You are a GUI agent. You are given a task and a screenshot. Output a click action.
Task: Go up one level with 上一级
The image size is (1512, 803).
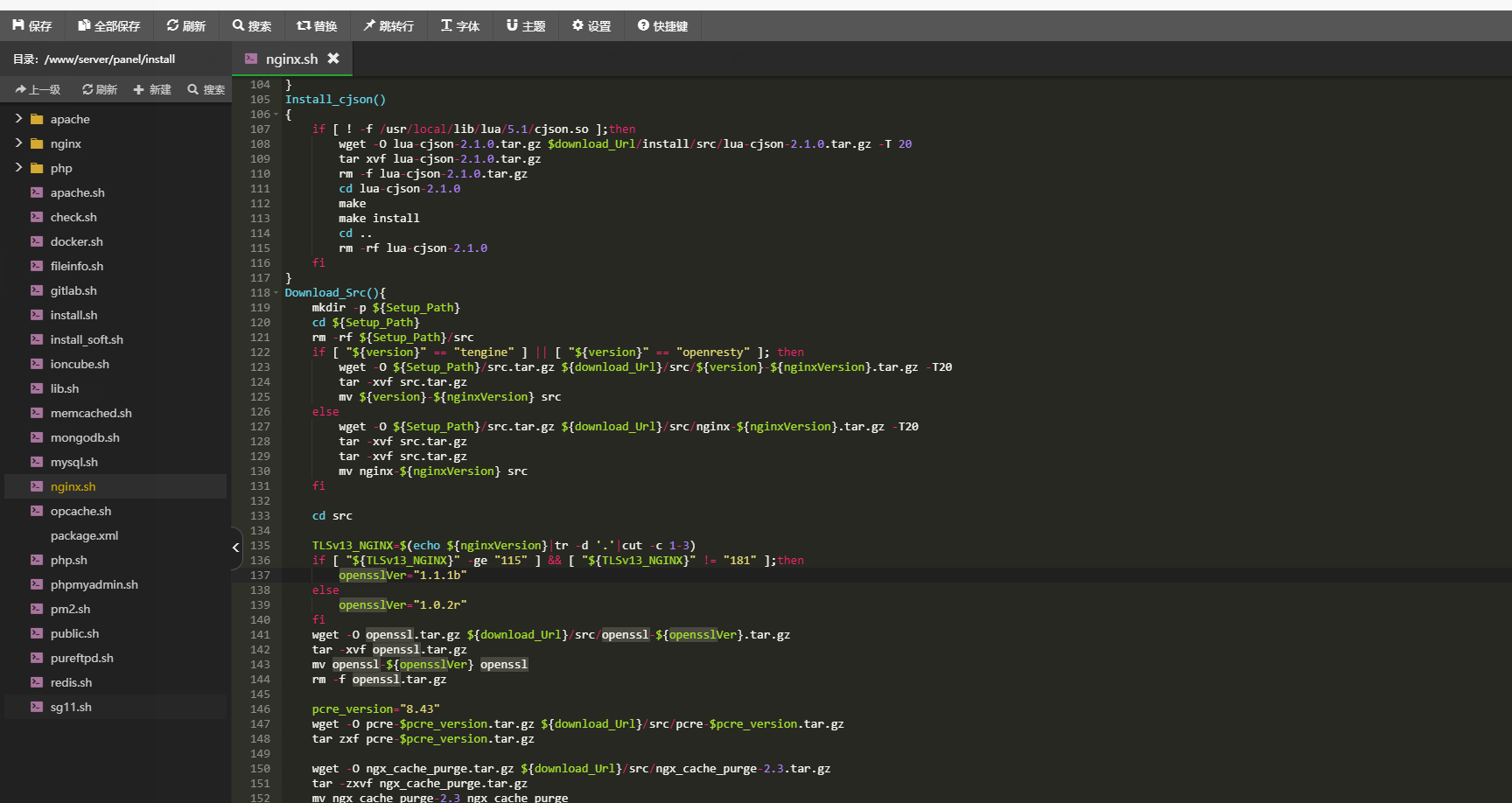click(x=38, y=90)
